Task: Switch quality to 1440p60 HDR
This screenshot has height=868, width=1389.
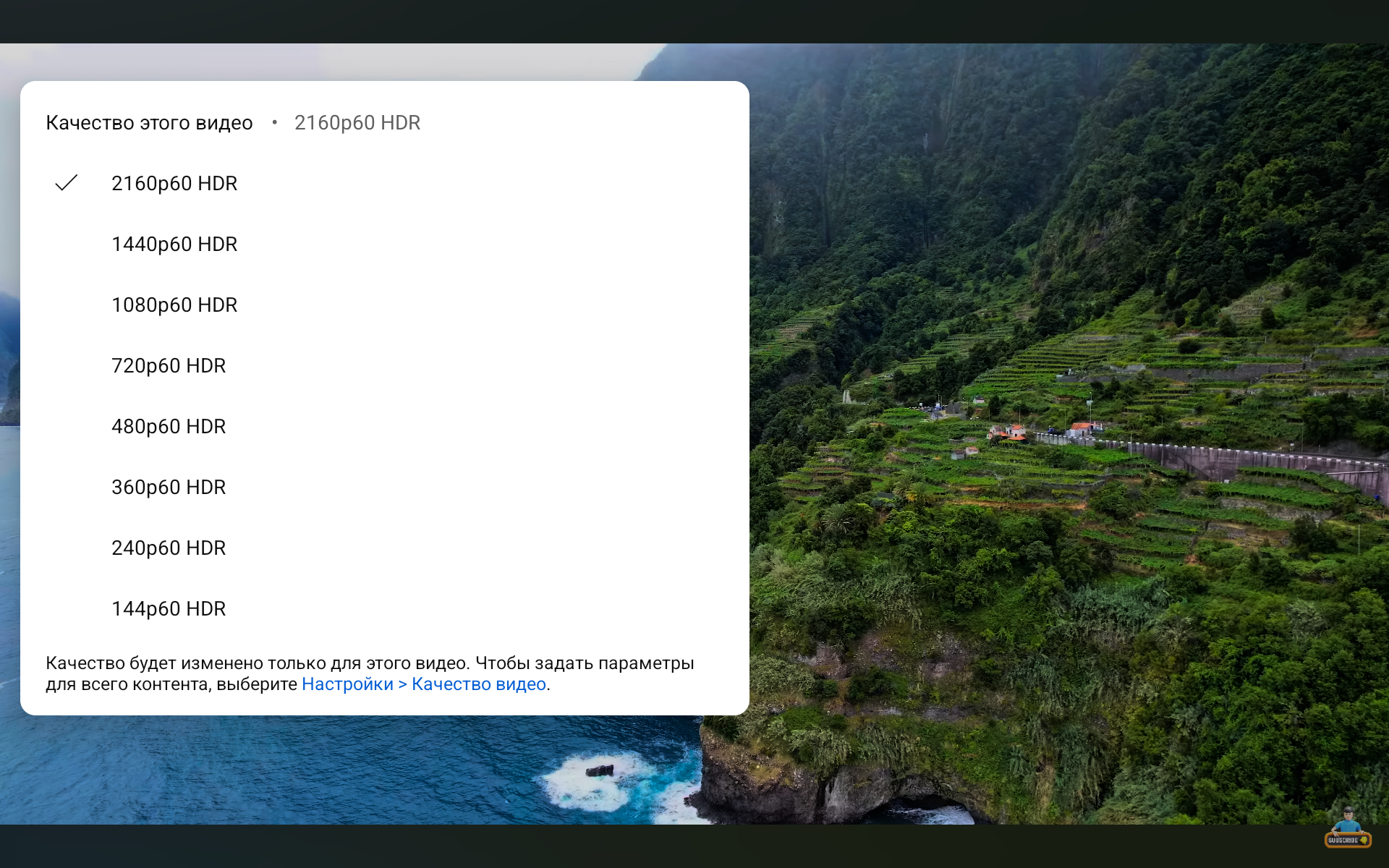Action: click(384, 244)
